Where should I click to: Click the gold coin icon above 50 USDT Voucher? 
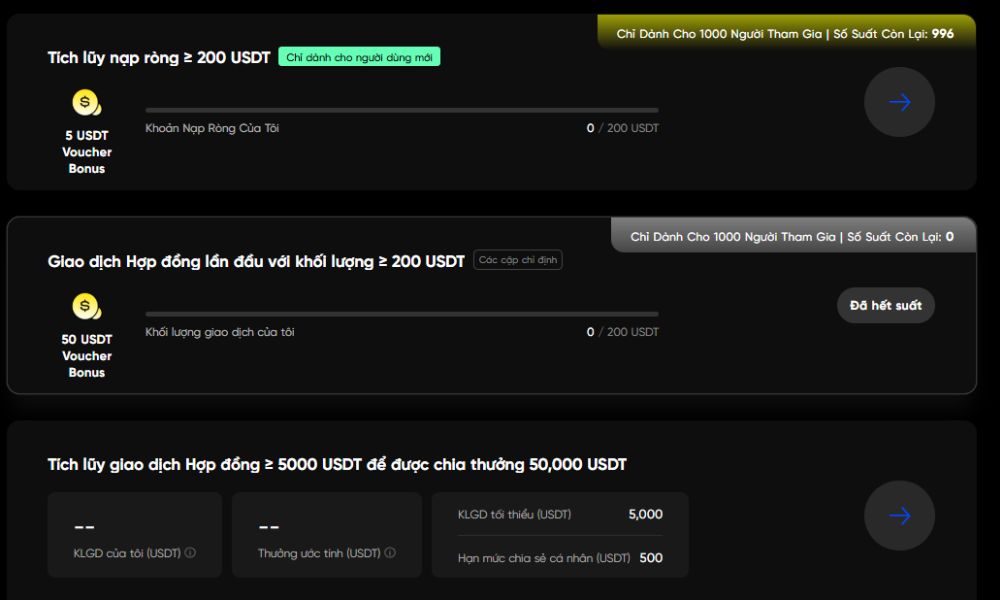point(87,306)
